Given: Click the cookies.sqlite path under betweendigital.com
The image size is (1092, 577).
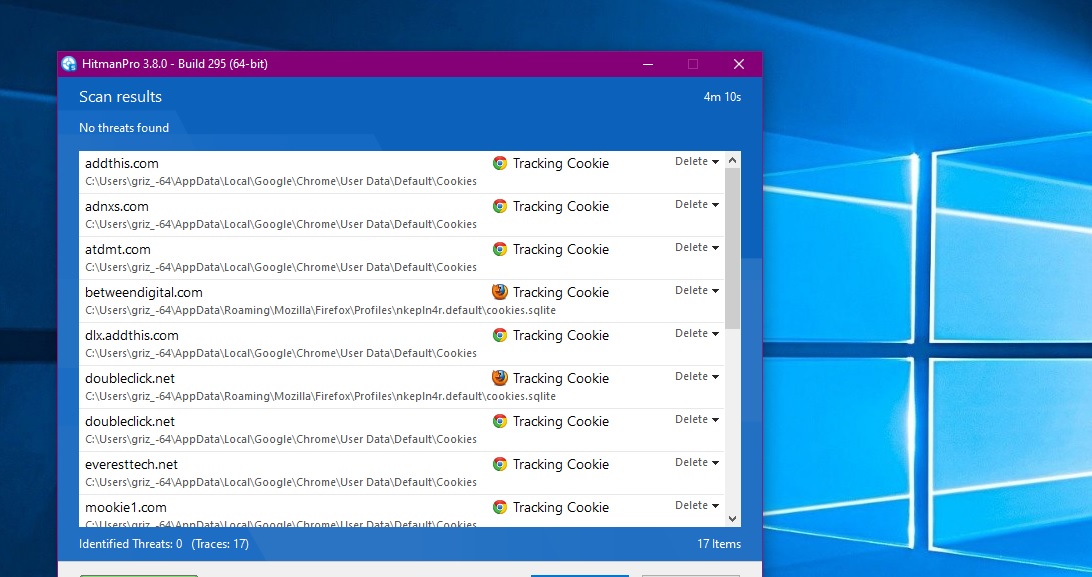Looking at the screenshot, I should tap(320, 310).
